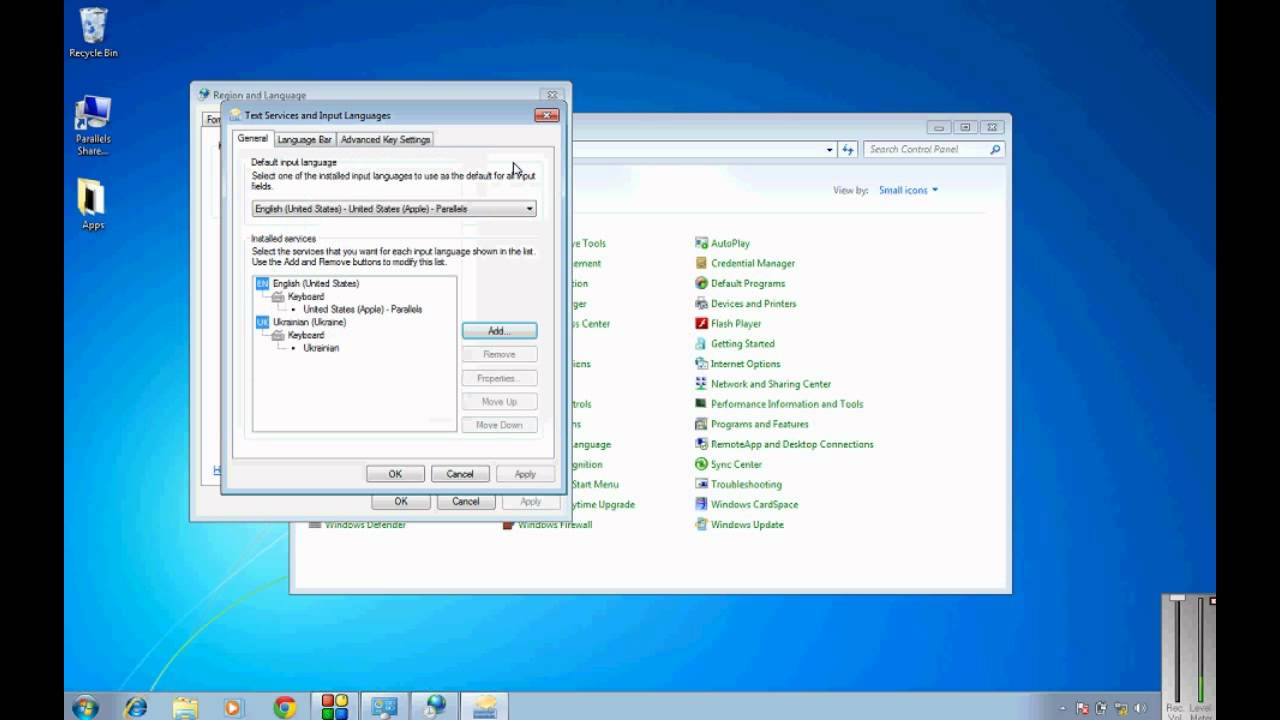Click the Windows Defender icon

click(x=315, y=525)
